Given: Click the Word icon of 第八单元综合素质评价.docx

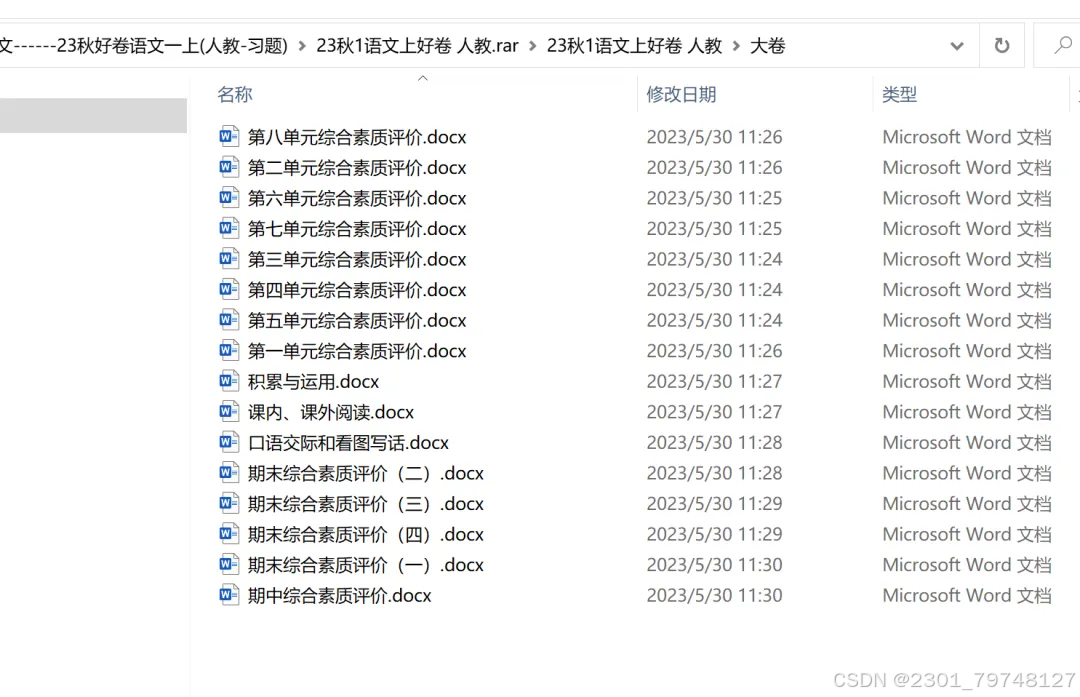Looking at the screenshot, I should 229,136.
